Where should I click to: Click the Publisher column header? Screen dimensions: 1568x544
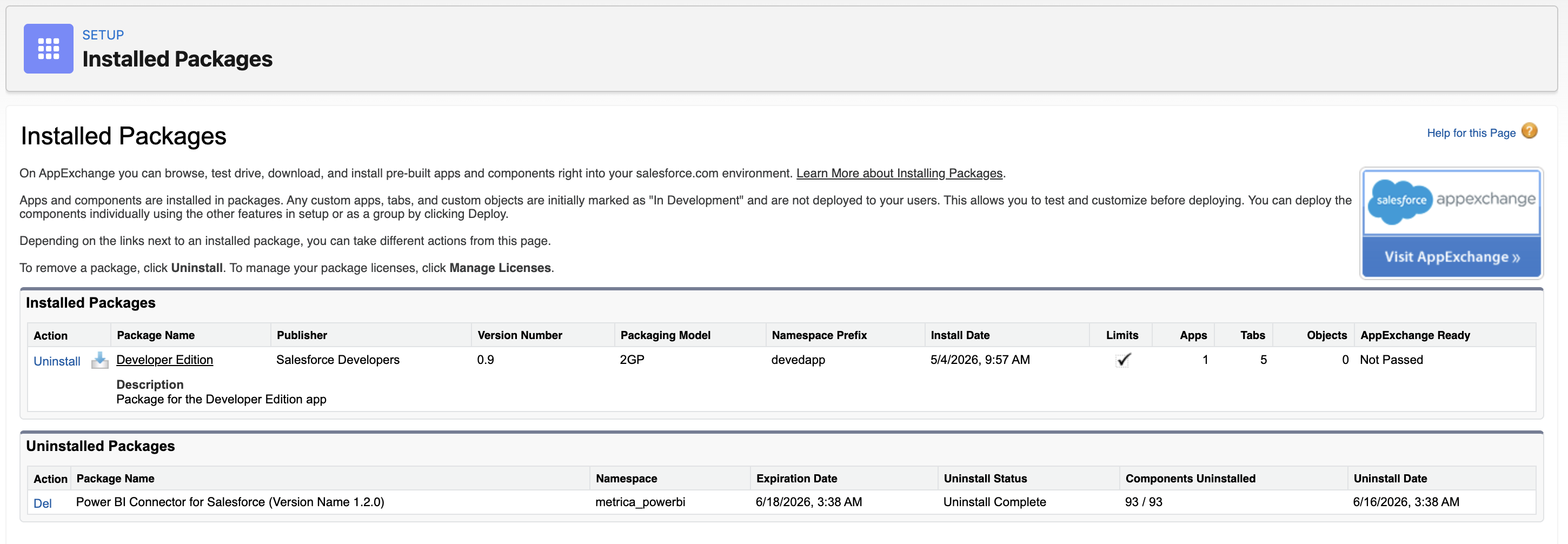tap(302, 335)
